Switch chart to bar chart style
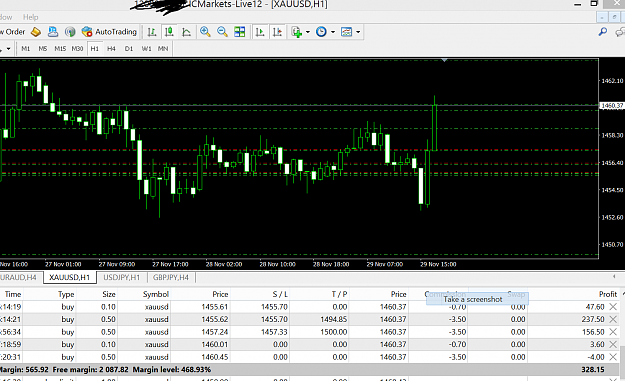 click(152, 32)
